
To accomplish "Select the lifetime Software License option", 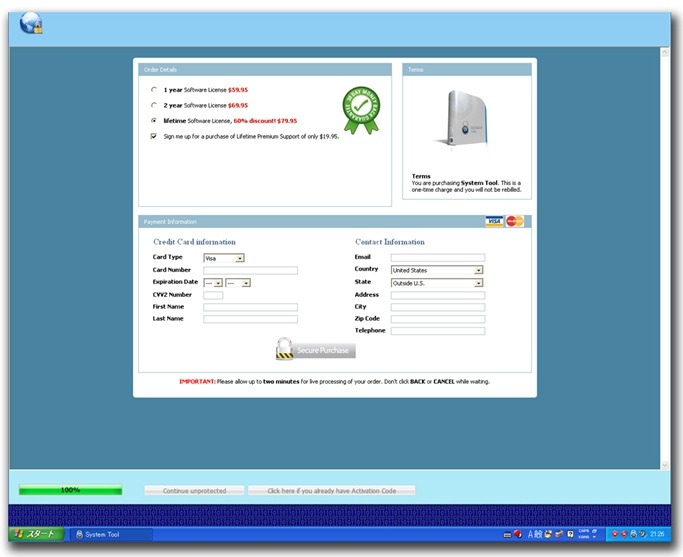I will [x=154, y=121].
